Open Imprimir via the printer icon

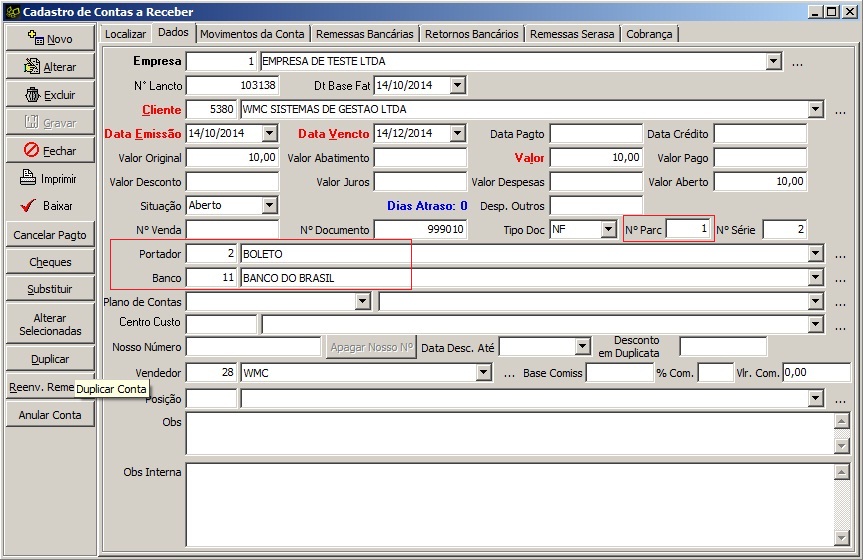50,179
